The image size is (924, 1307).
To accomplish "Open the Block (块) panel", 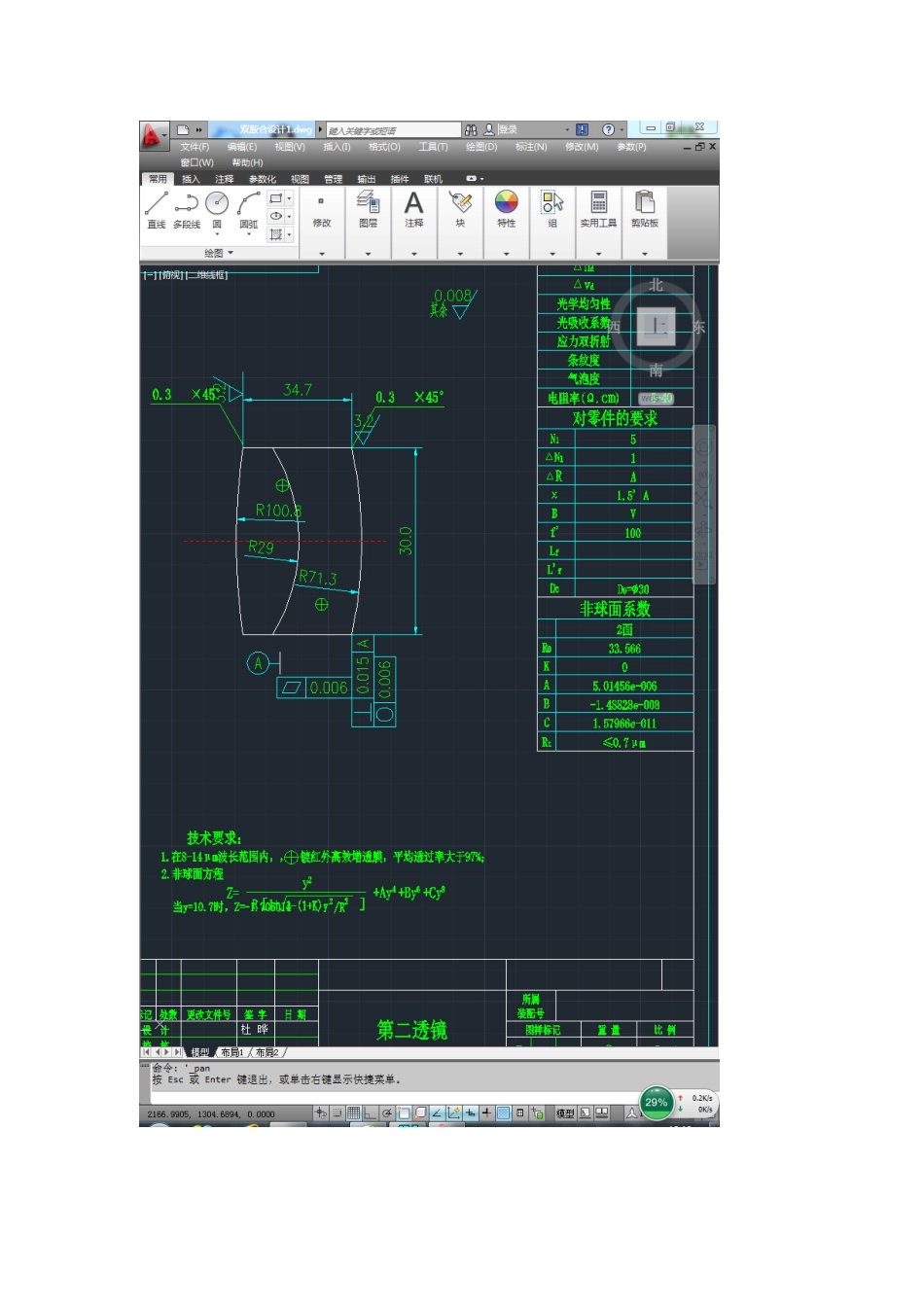I will tap(460, 209).
